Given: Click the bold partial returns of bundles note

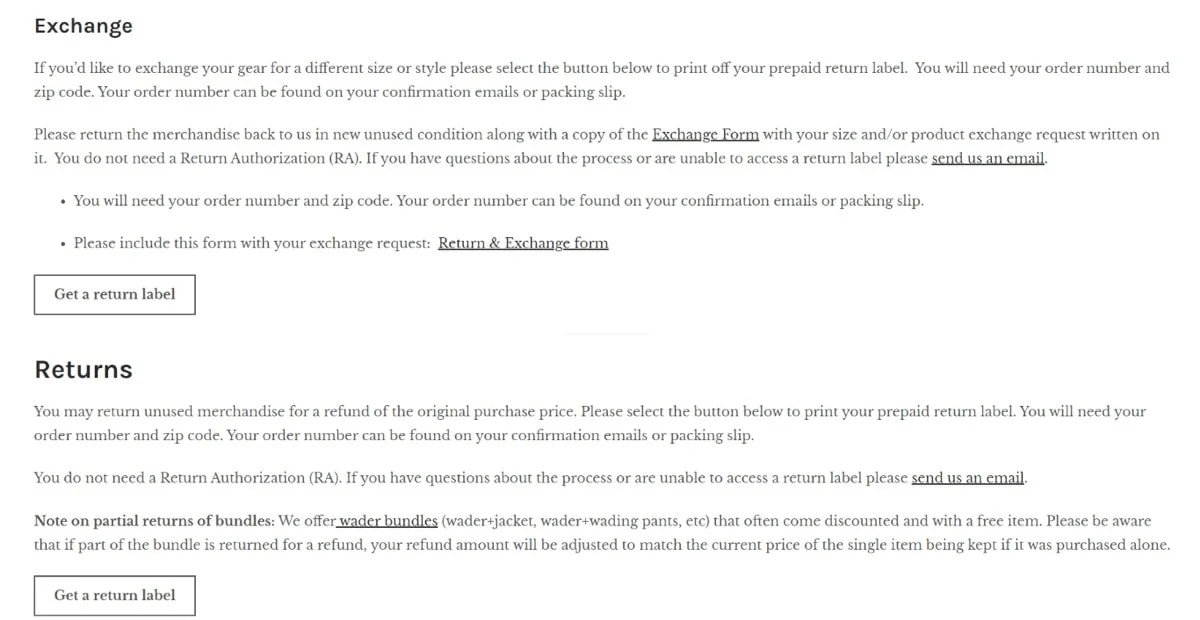Looking at the screenshot, I should coord(154,521).
